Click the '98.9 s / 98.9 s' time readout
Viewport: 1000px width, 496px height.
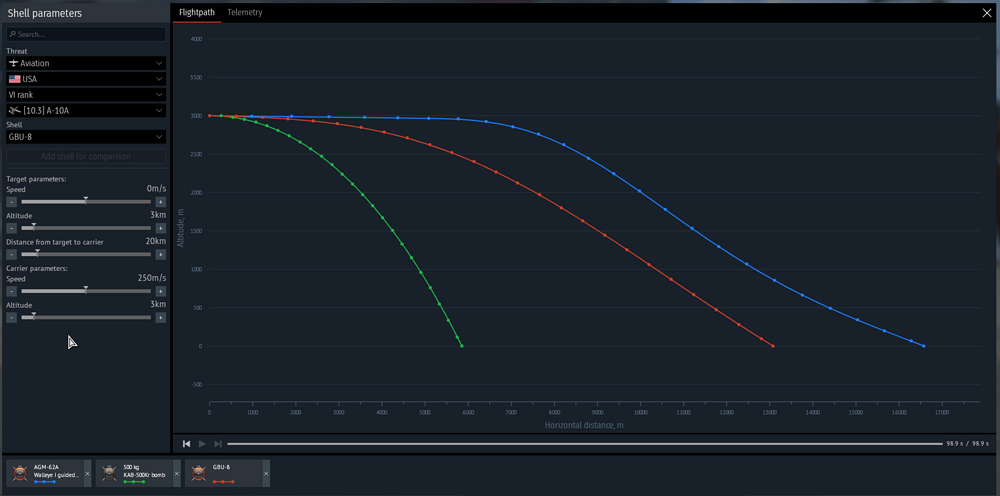(967, 444)
